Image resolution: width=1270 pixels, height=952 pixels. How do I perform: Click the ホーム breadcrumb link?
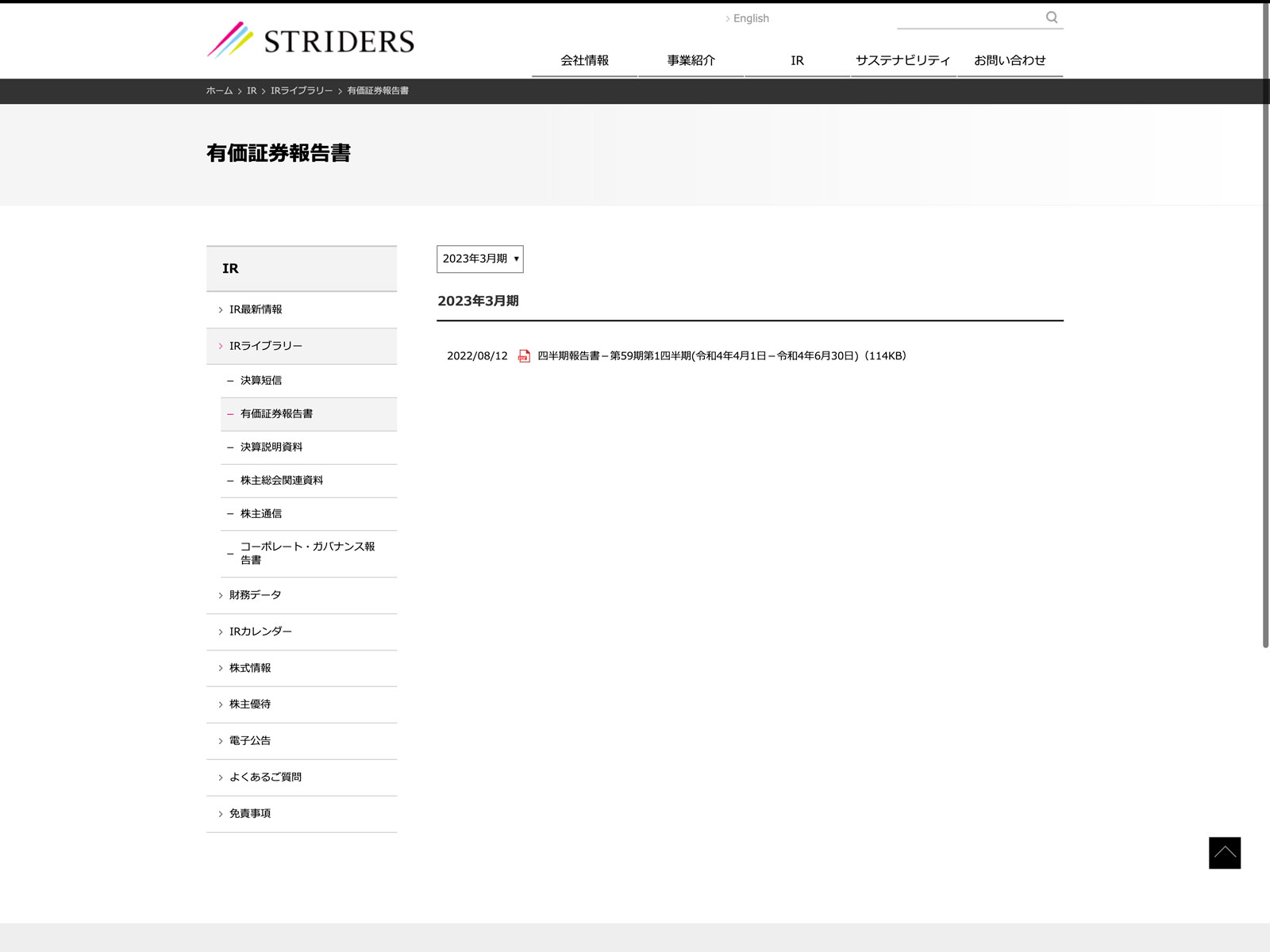click(219, 91)
